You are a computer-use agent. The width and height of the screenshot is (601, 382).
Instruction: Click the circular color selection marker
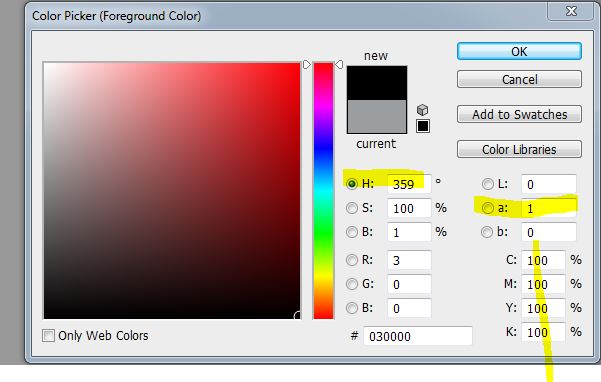coord(298,315)
